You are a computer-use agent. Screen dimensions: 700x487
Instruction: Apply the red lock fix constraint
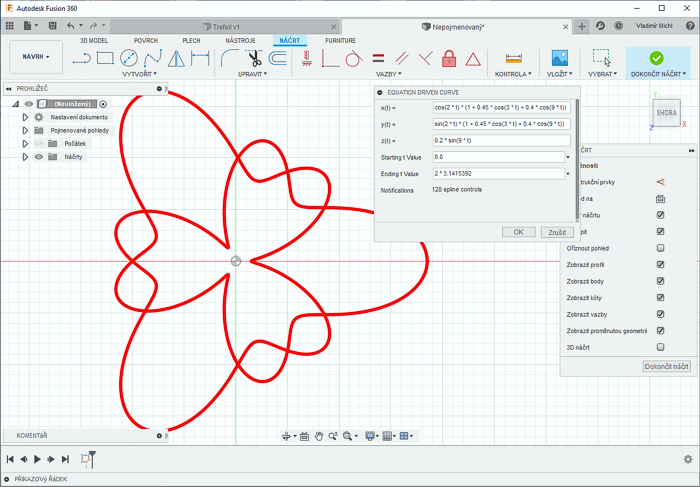pos(448,59)
